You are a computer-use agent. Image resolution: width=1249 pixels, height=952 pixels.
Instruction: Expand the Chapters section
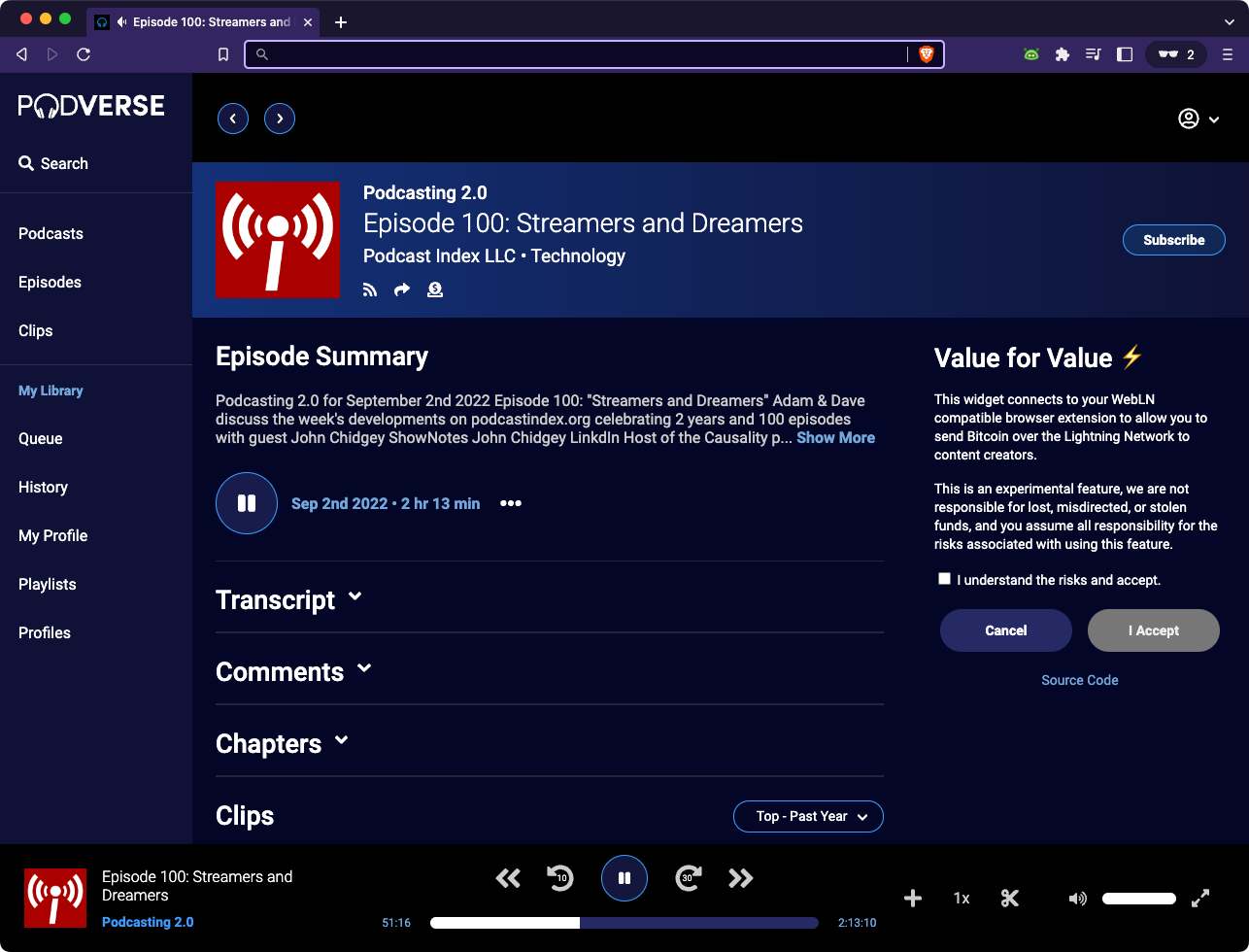point(282,743)
